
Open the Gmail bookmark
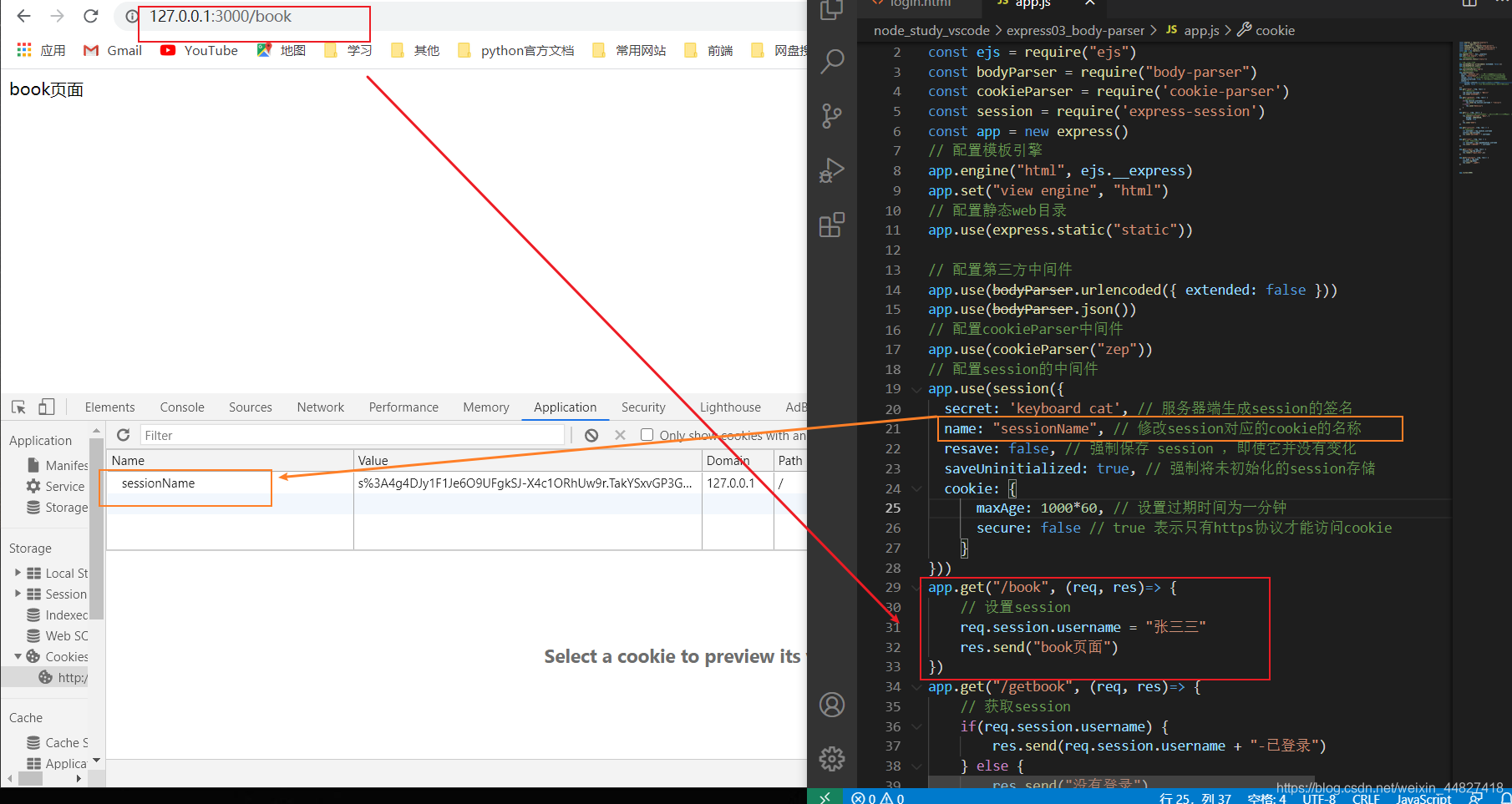coord(113,50)
